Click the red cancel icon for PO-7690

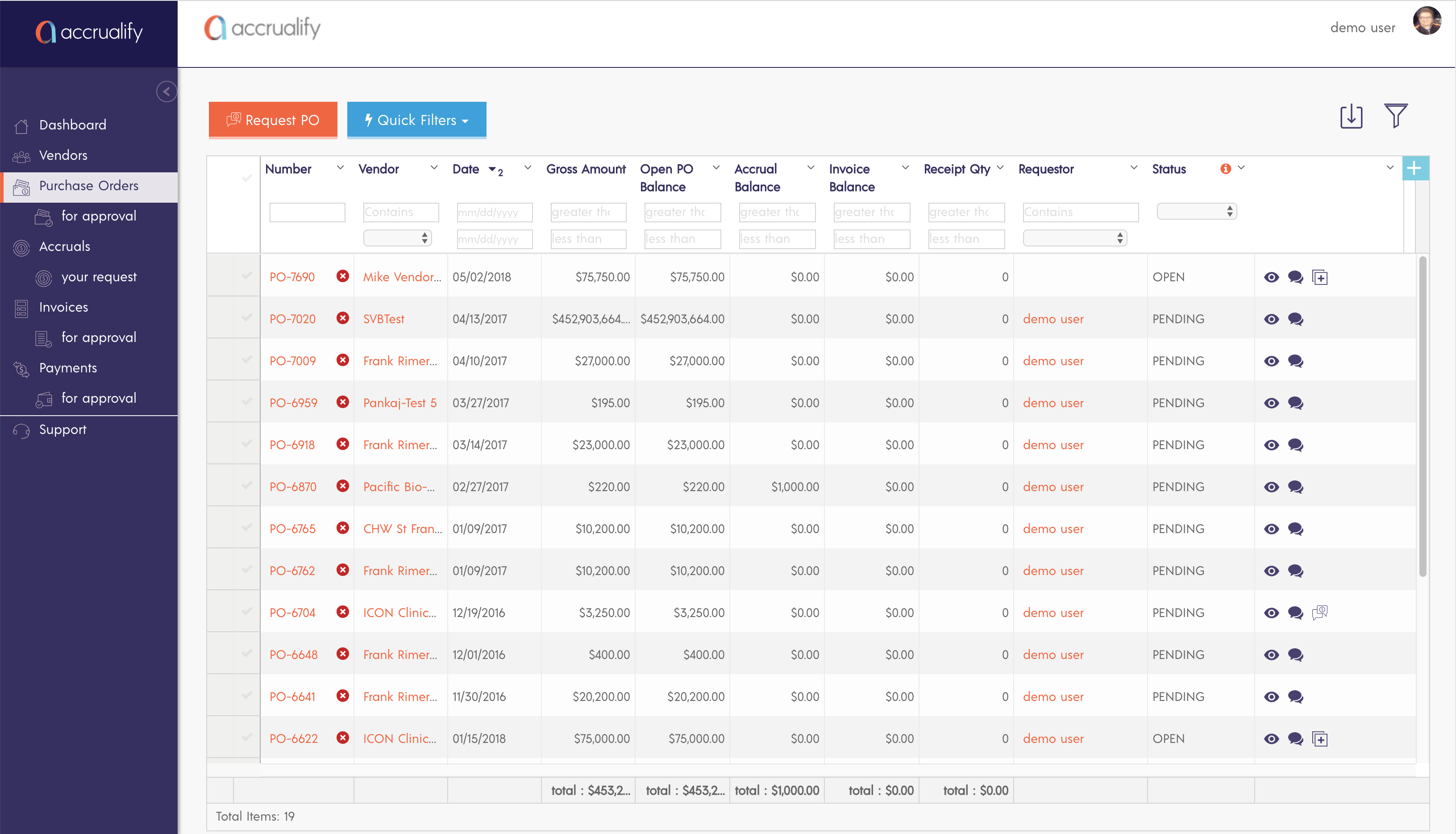(x=342, y=277)
